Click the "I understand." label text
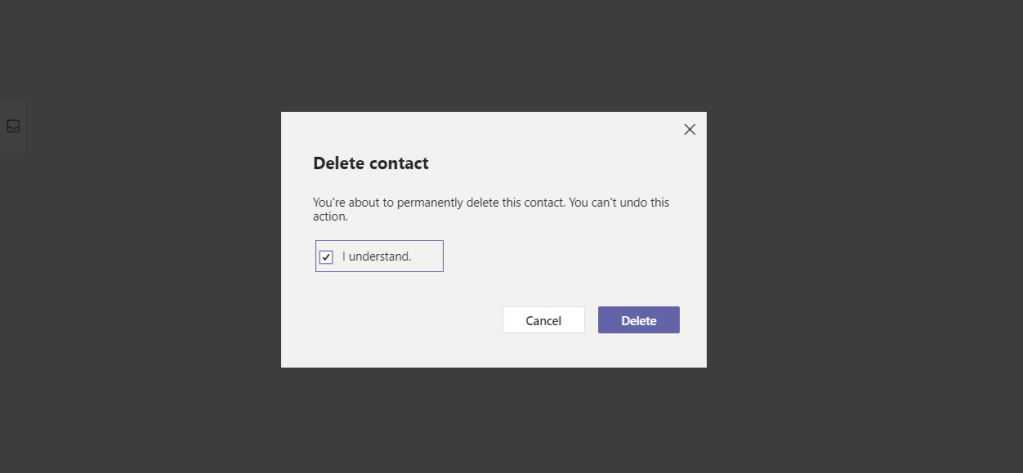The width and height of the screenshot is (1023, 473). coord(376,256)
